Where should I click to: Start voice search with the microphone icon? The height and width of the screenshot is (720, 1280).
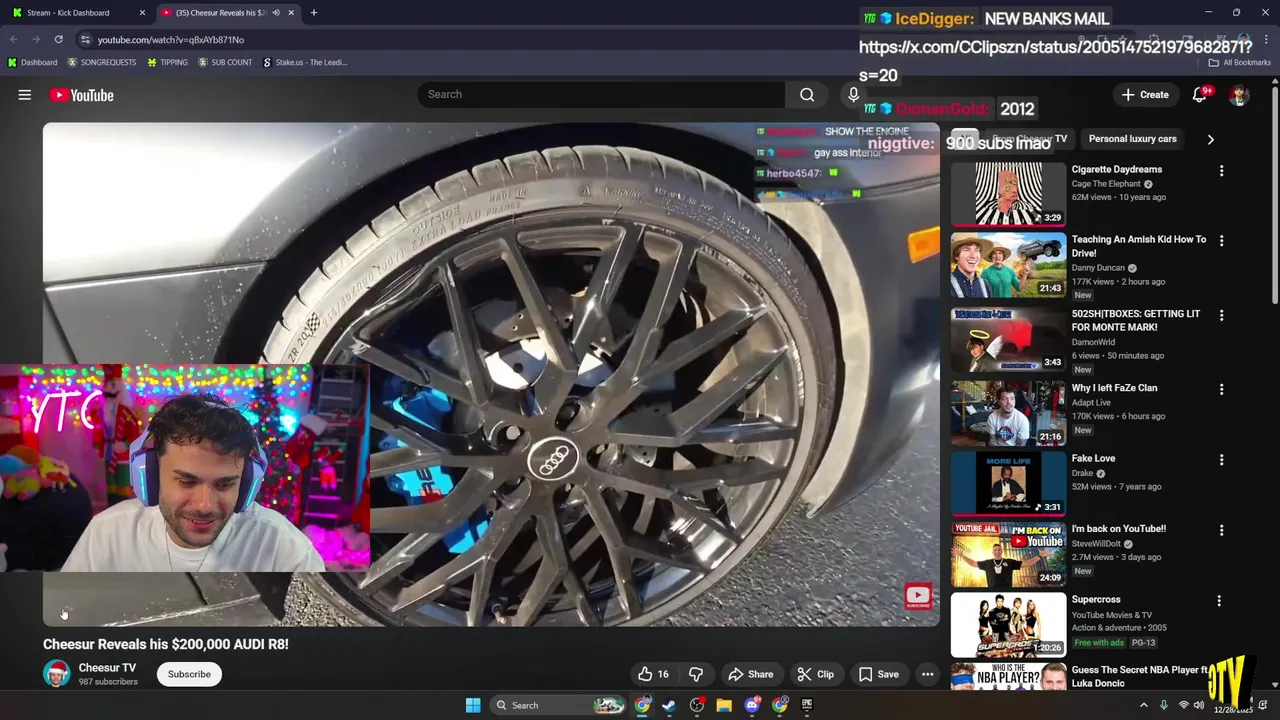coord(853,95)
